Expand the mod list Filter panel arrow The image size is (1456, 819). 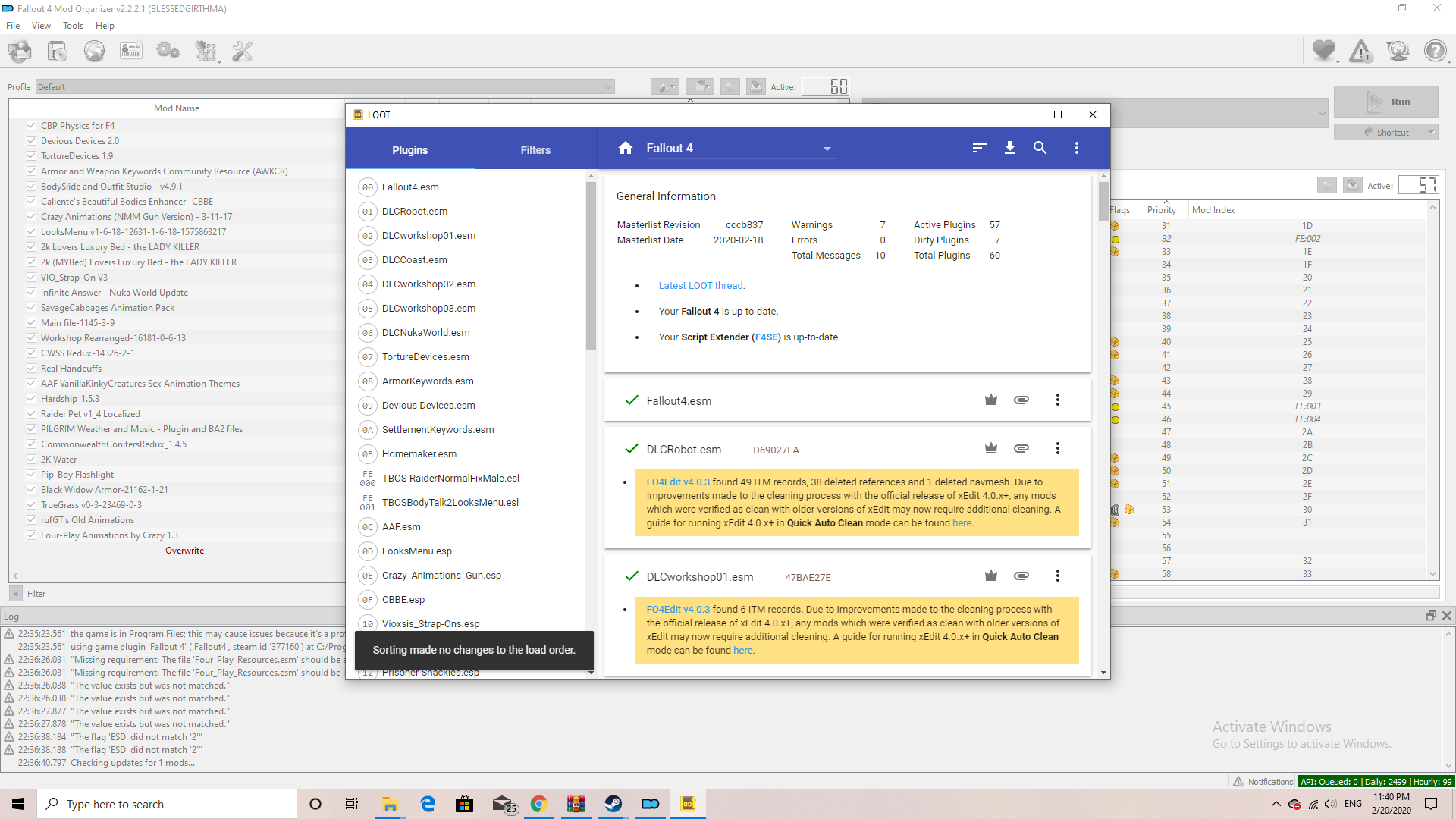click(16, 594)
